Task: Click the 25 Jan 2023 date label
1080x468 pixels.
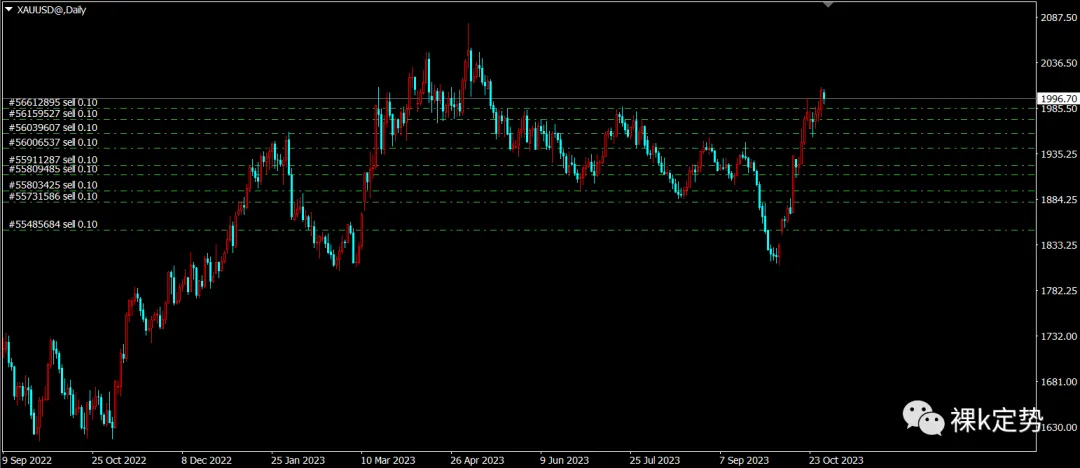Action: 298,460
